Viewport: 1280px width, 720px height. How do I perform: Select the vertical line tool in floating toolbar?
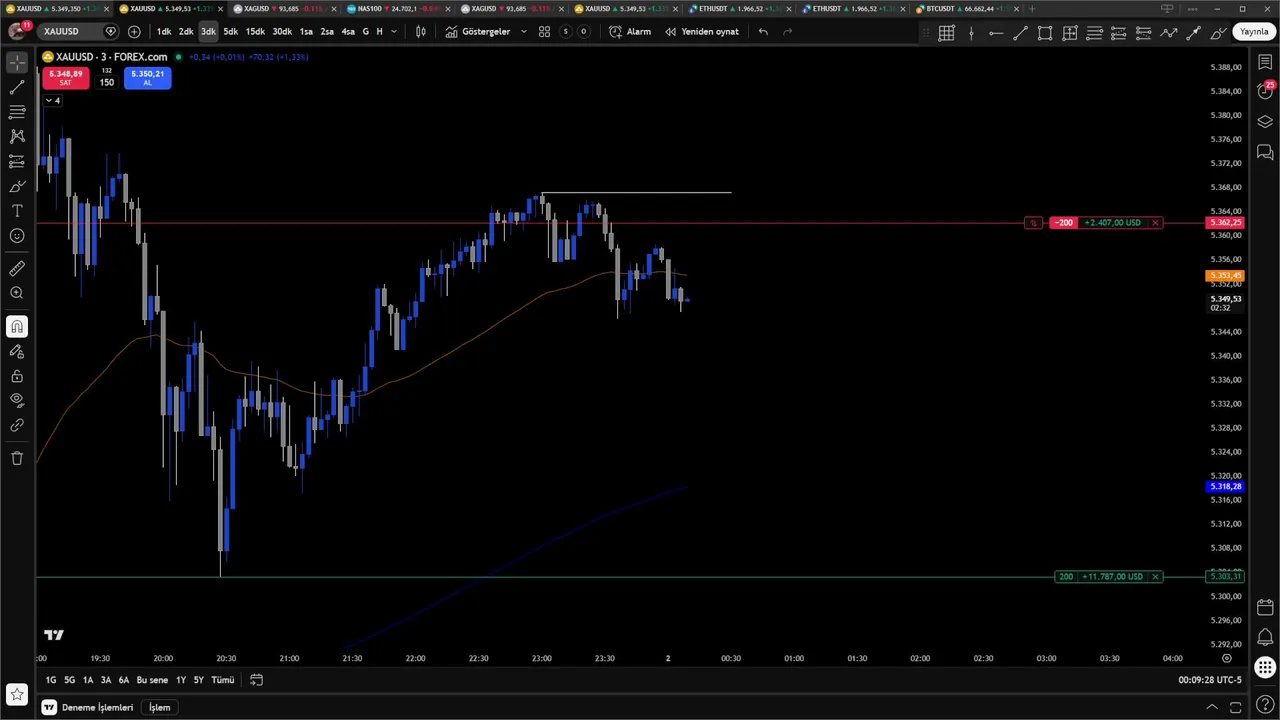[971, 33]
